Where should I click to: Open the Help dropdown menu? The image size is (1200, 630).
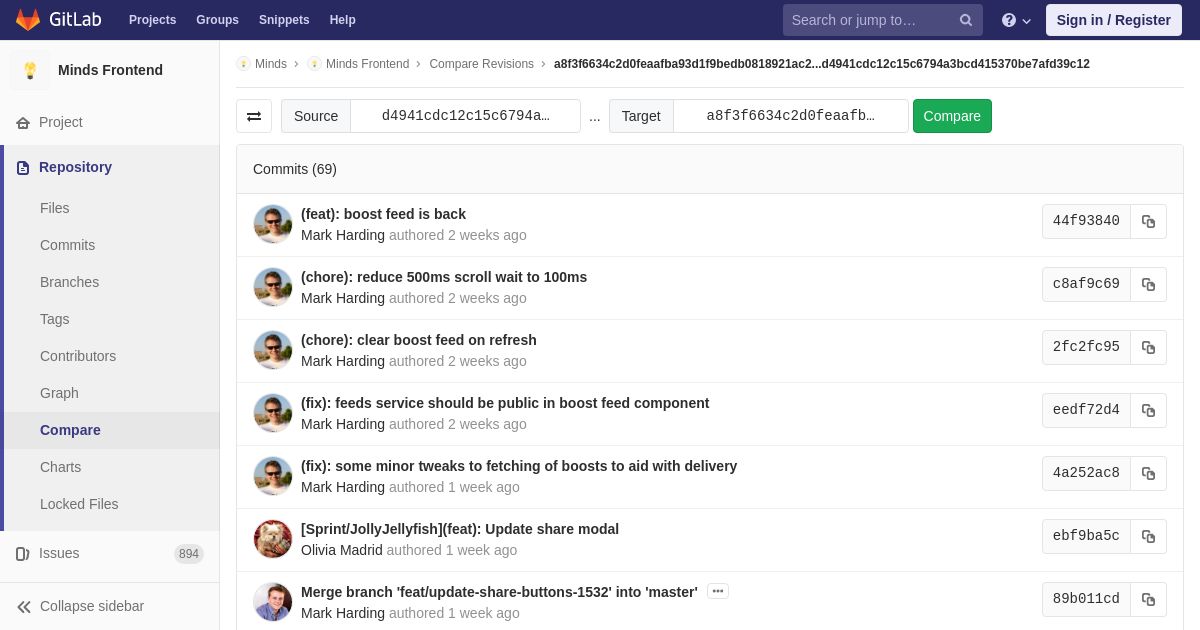click(x=1016, y=20)
